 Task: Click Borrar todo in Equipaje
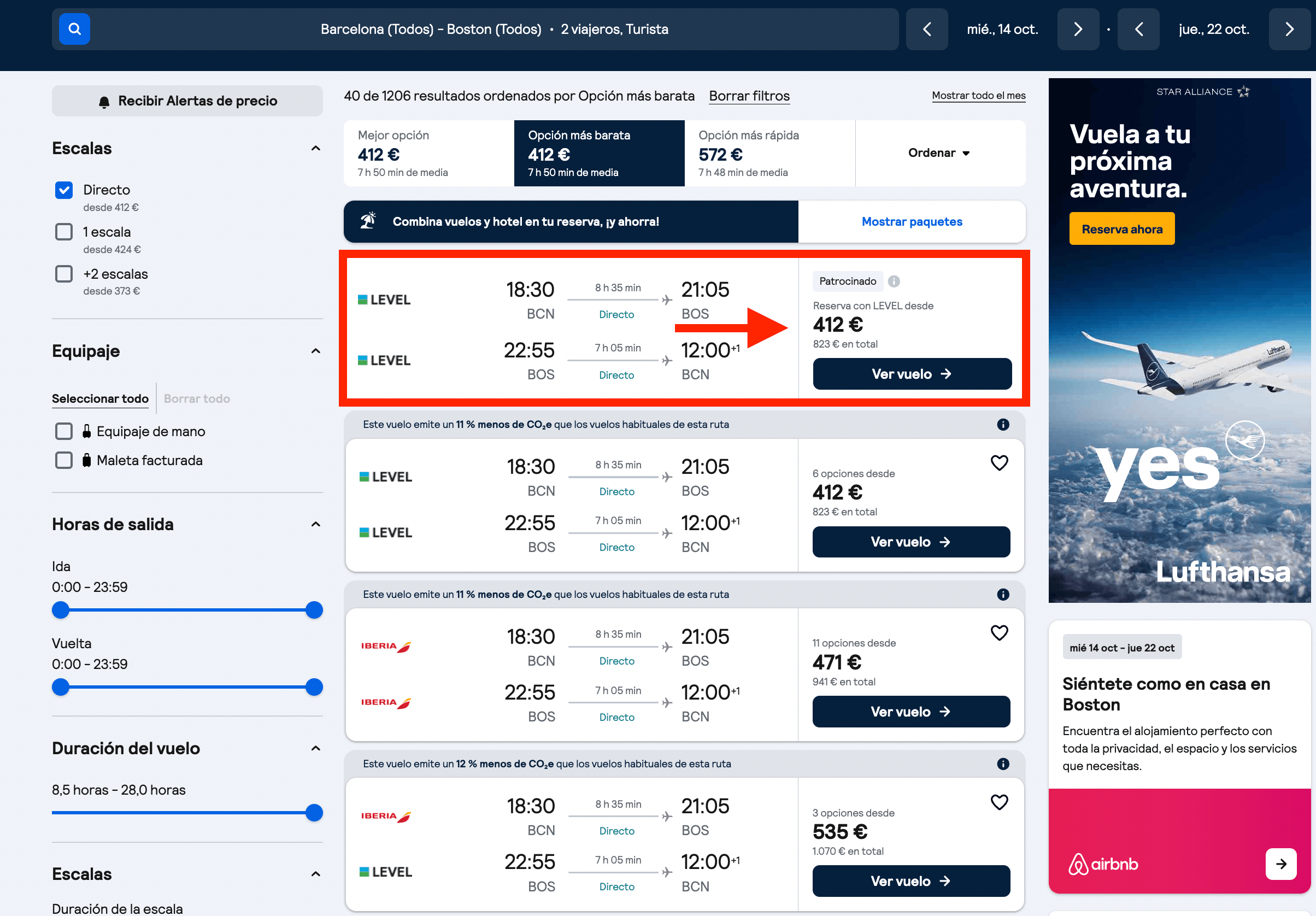click(x=197, y=399)
